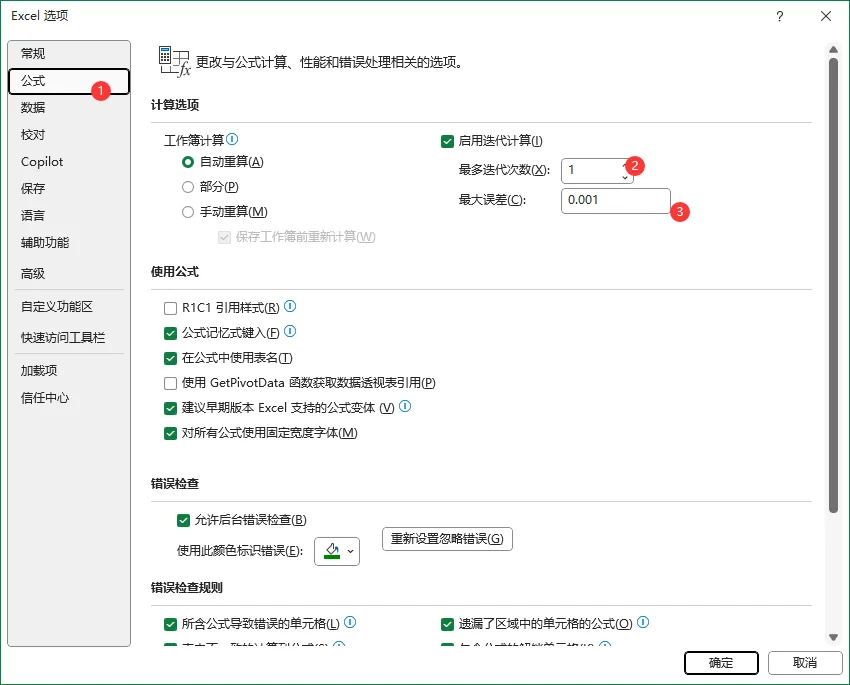Click the 最多迭代次数 input field
The width and height of the screenshot is (850, 685).
[593, 171]
